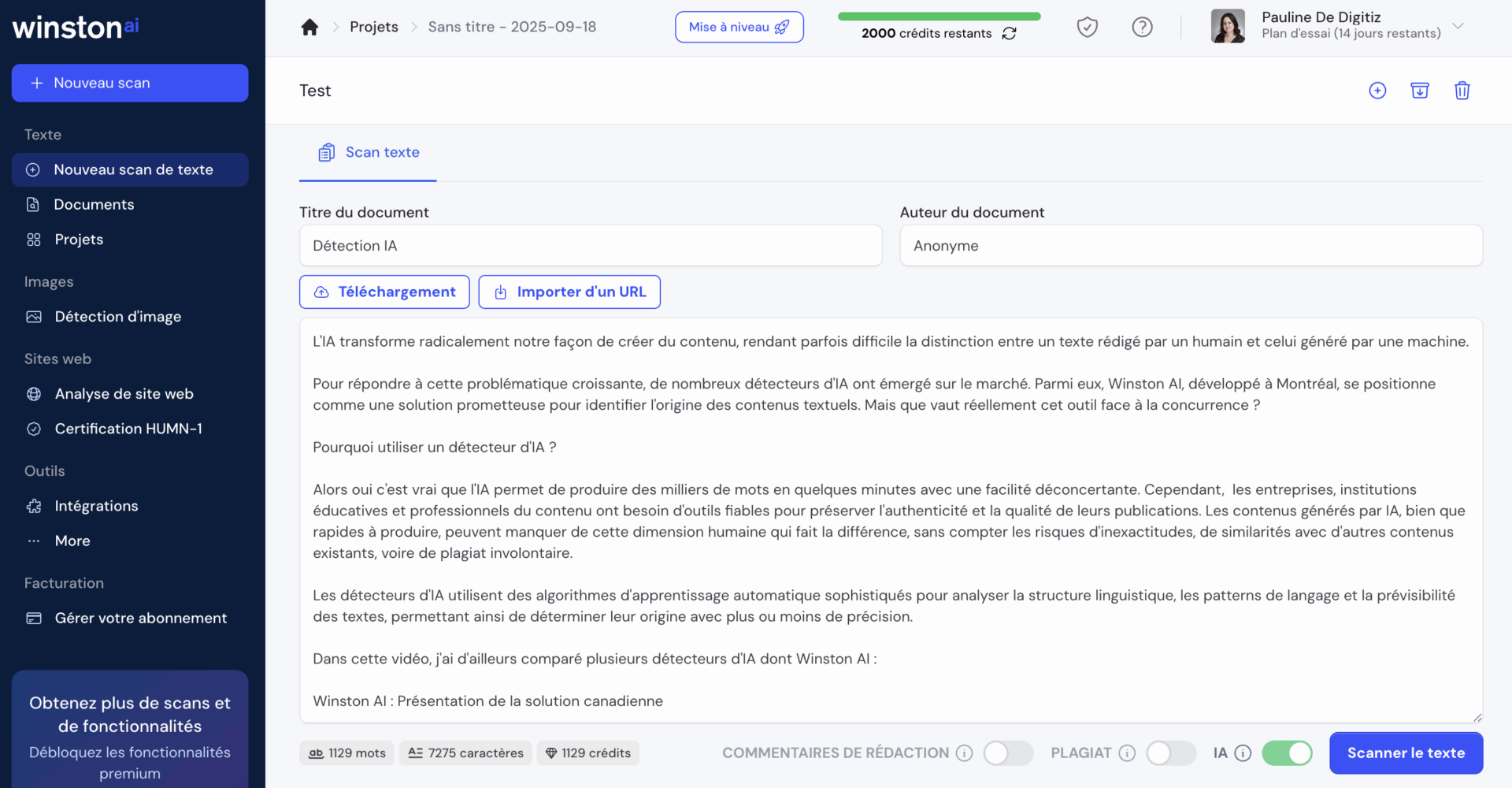Open the shield check icon in header

[x=1087, y=27]
